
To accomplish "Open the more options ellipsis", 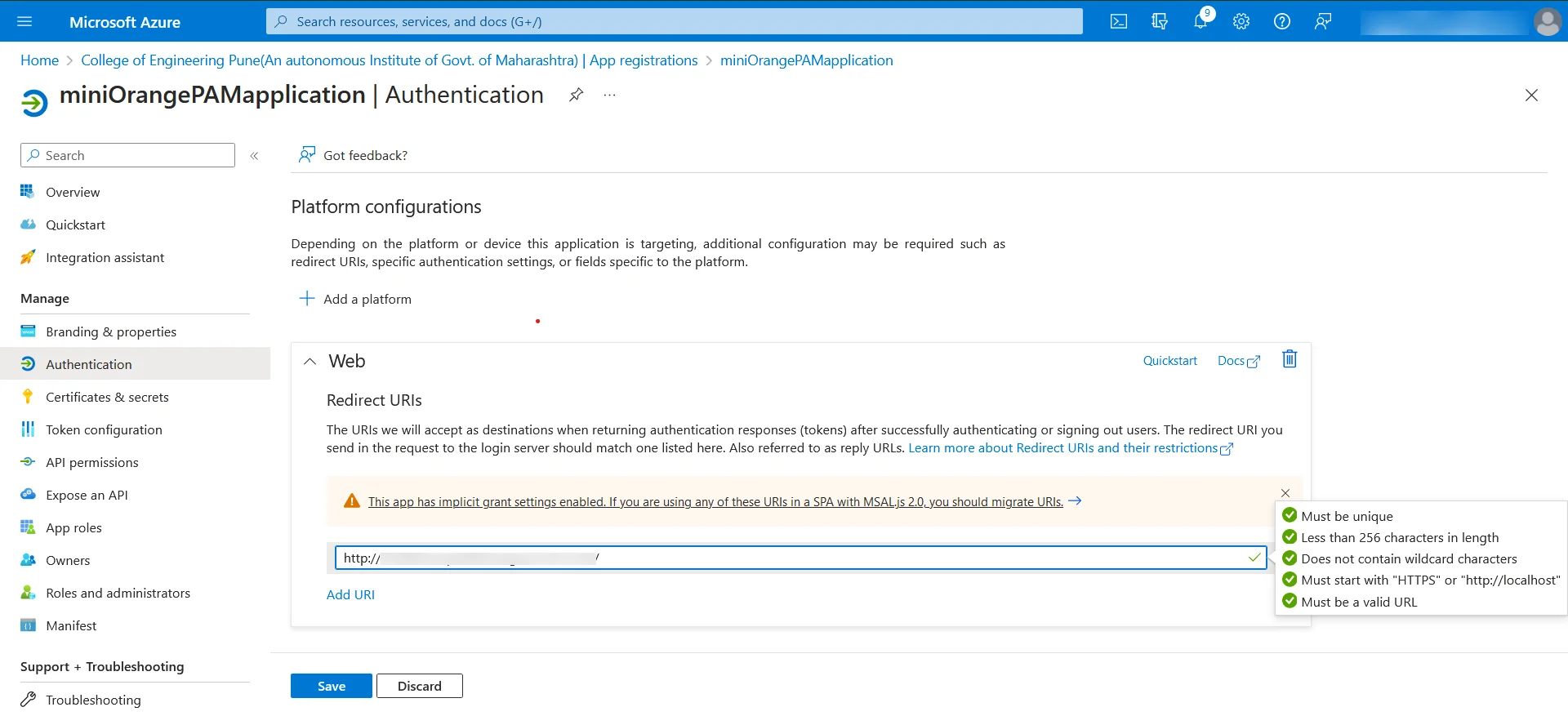I will 609,95.
